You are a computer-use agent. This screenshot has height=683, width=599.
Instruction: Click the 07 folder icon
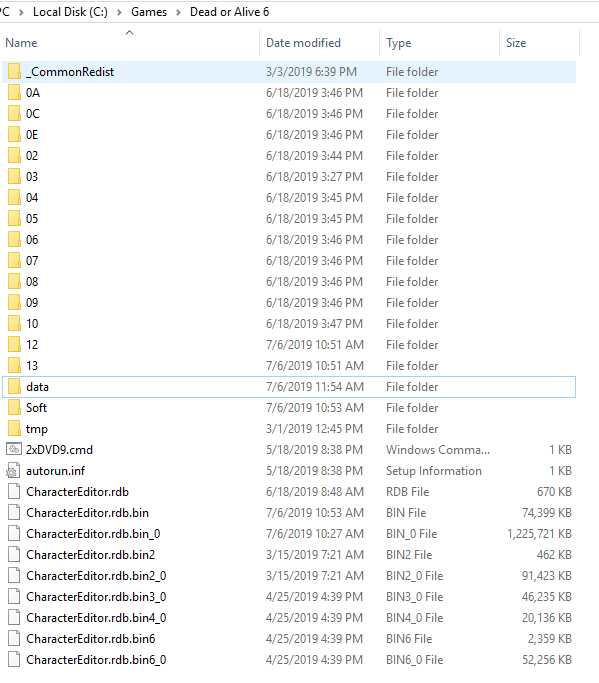click(14, 260)
